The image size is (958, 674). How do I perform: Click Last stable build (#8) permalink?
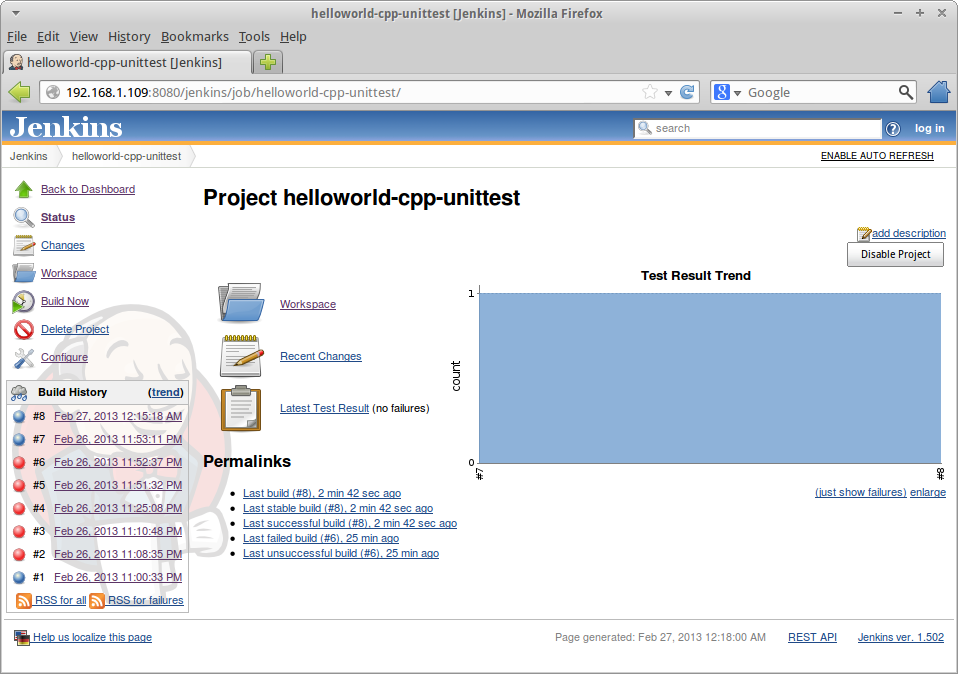(x=338, y=508)
